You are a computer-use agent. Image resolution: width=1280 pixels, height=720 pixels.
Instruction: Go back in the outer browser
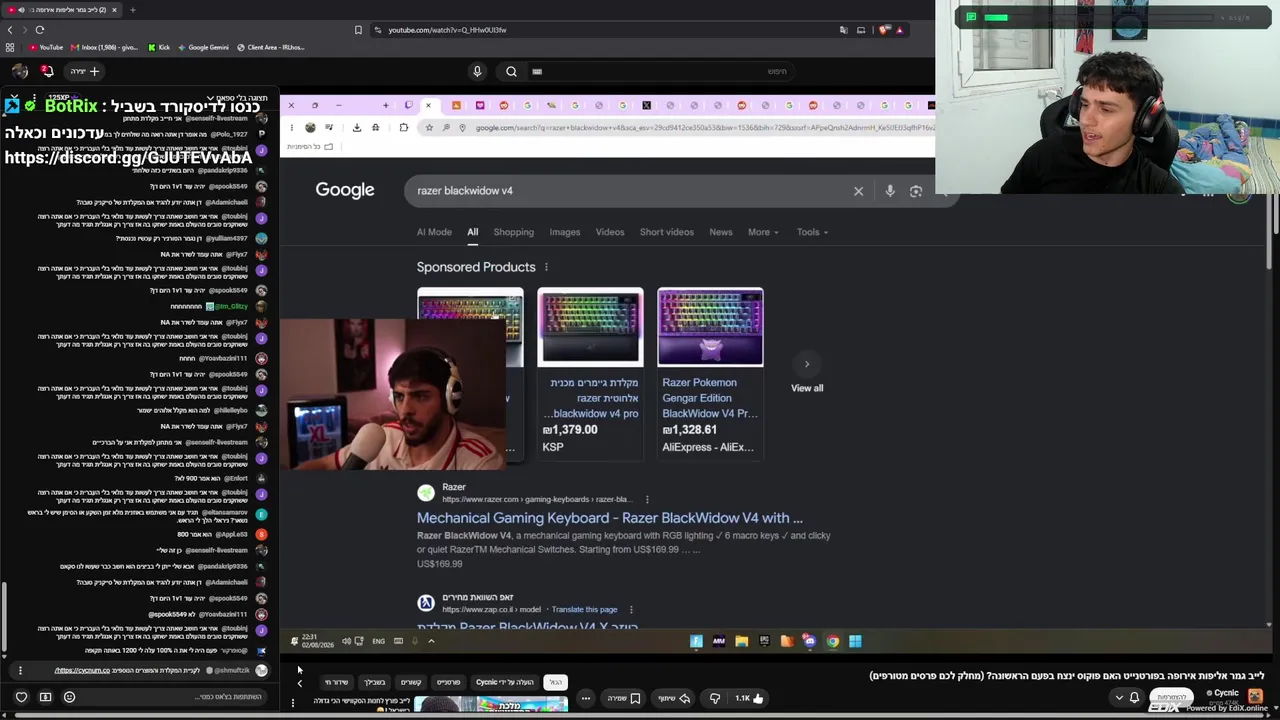(10, 30)
